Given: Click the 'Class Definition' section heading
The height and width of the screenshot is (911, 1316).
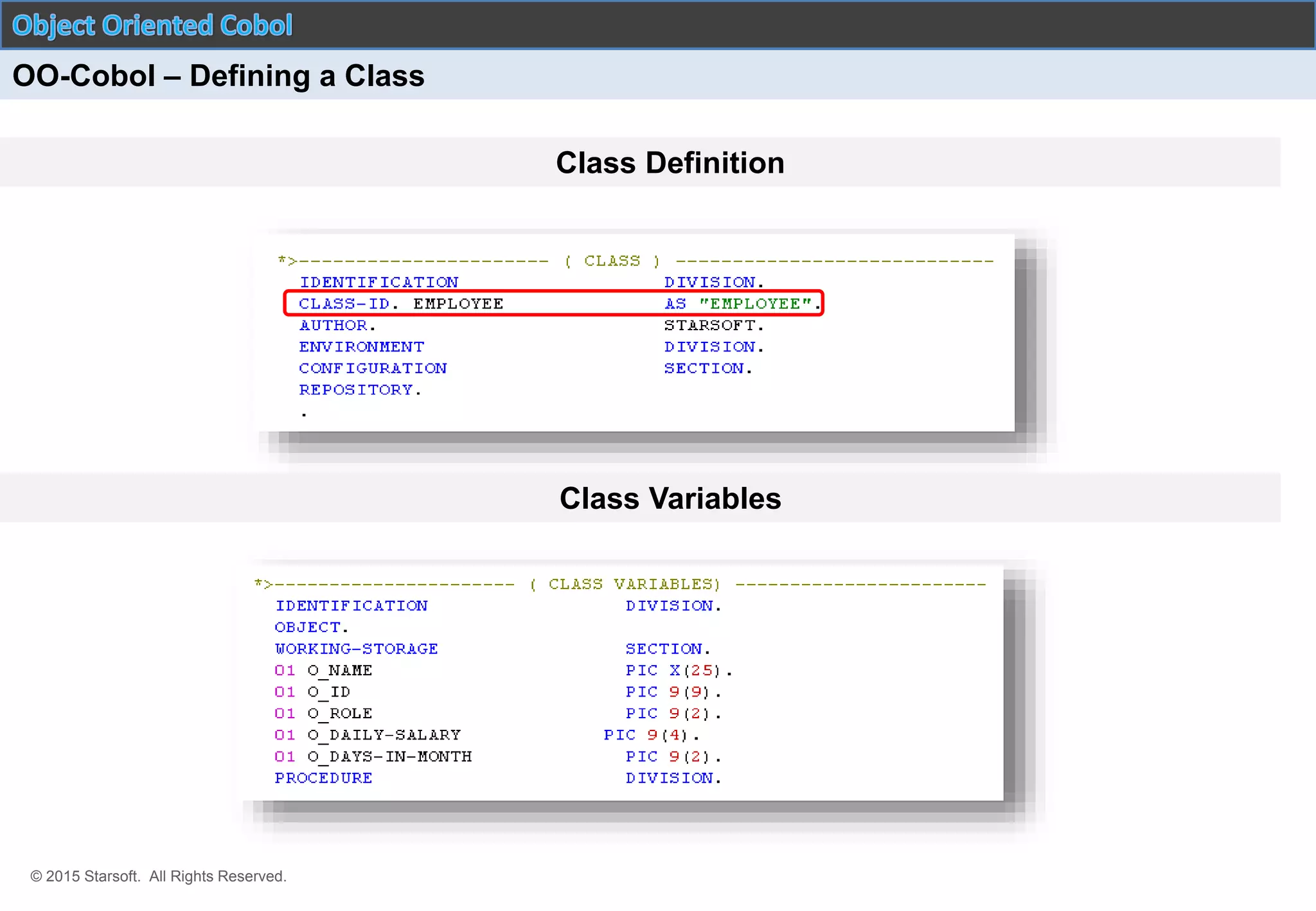Looking at the screenshot, I should pyautogui.click(x=670, y=163).
